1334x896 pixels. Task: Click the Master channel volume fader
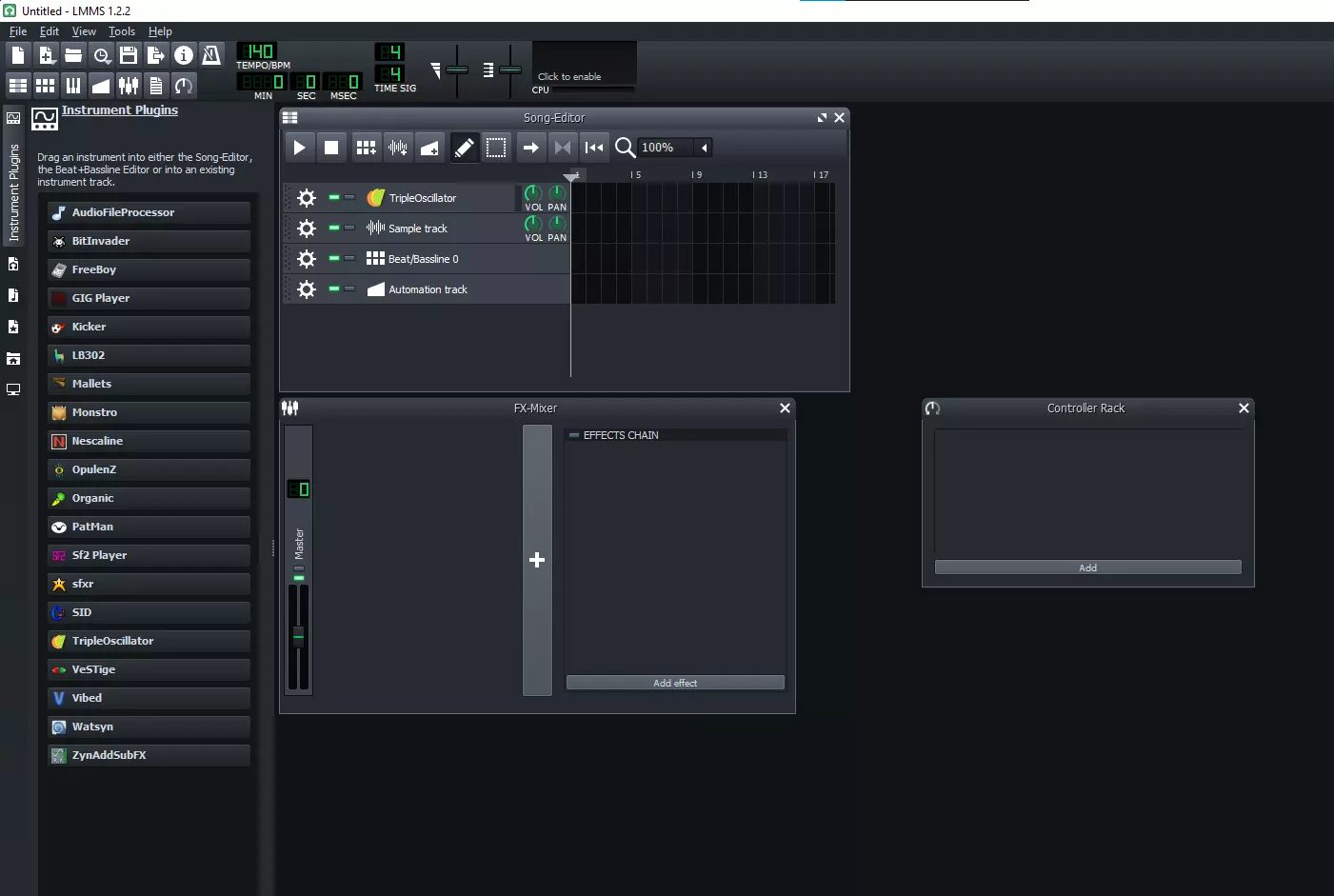click(298, 635)
